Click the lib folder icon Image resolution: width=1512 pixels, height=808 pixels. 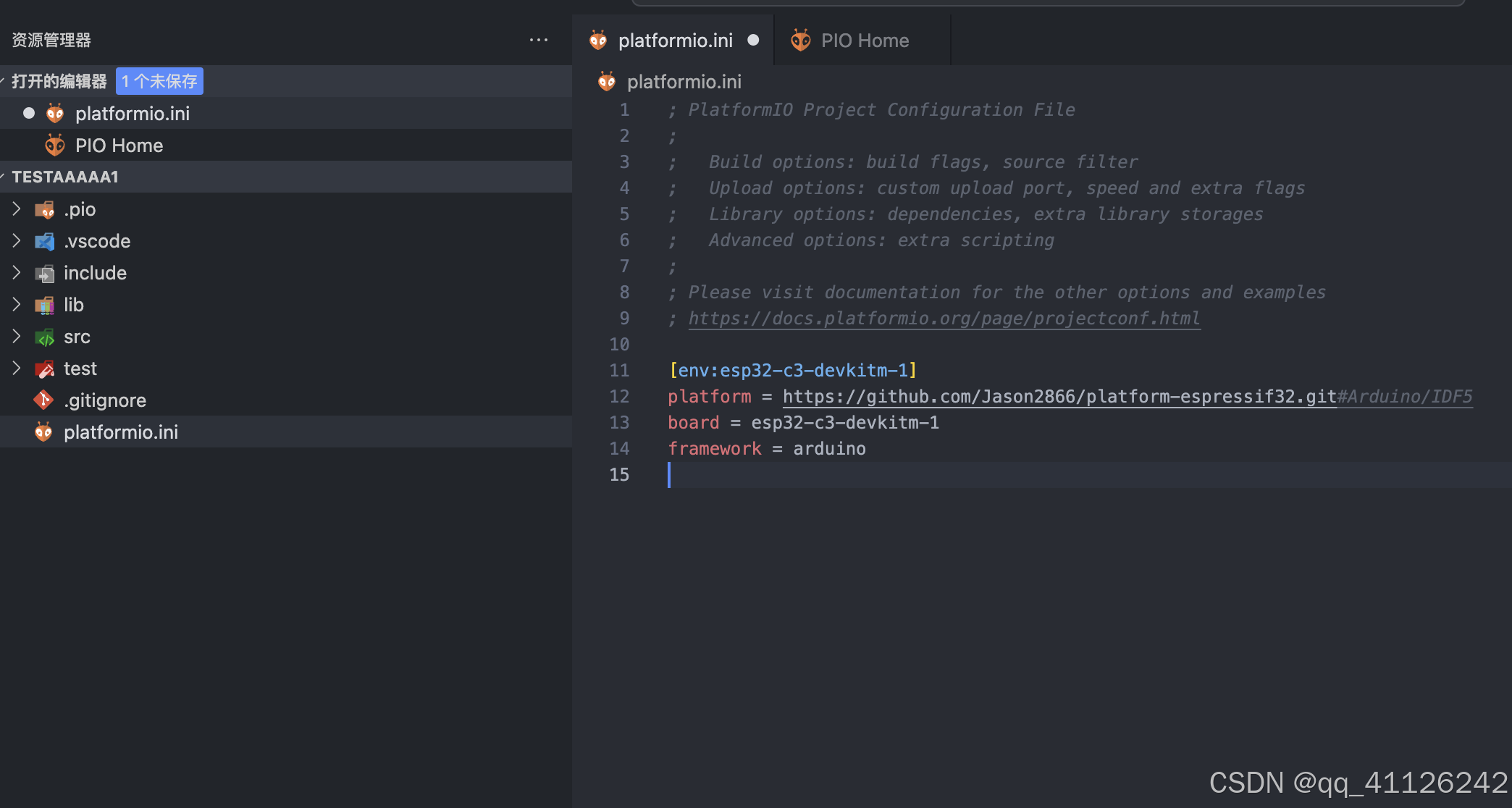45,306
